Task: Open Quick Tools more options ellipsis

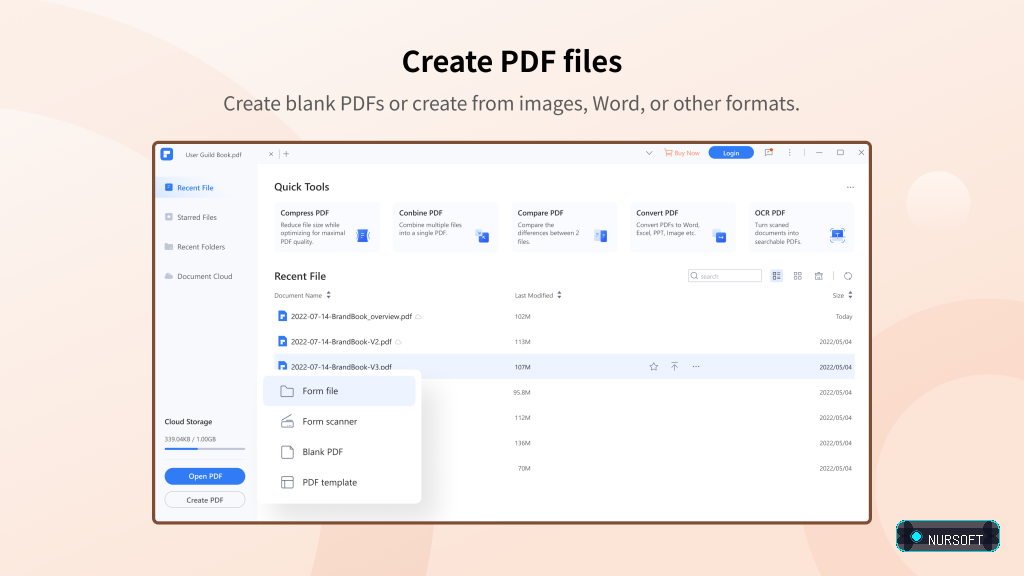Action: (x=850, y=187)
